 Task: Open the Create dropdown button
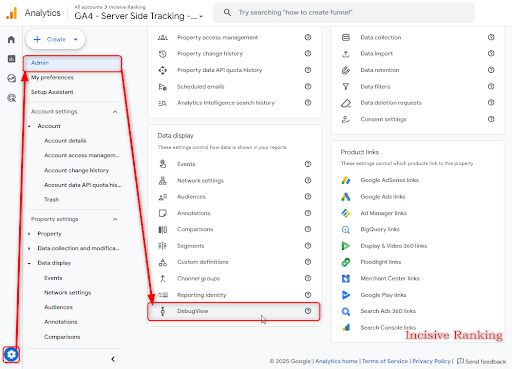tap(55, 39)
